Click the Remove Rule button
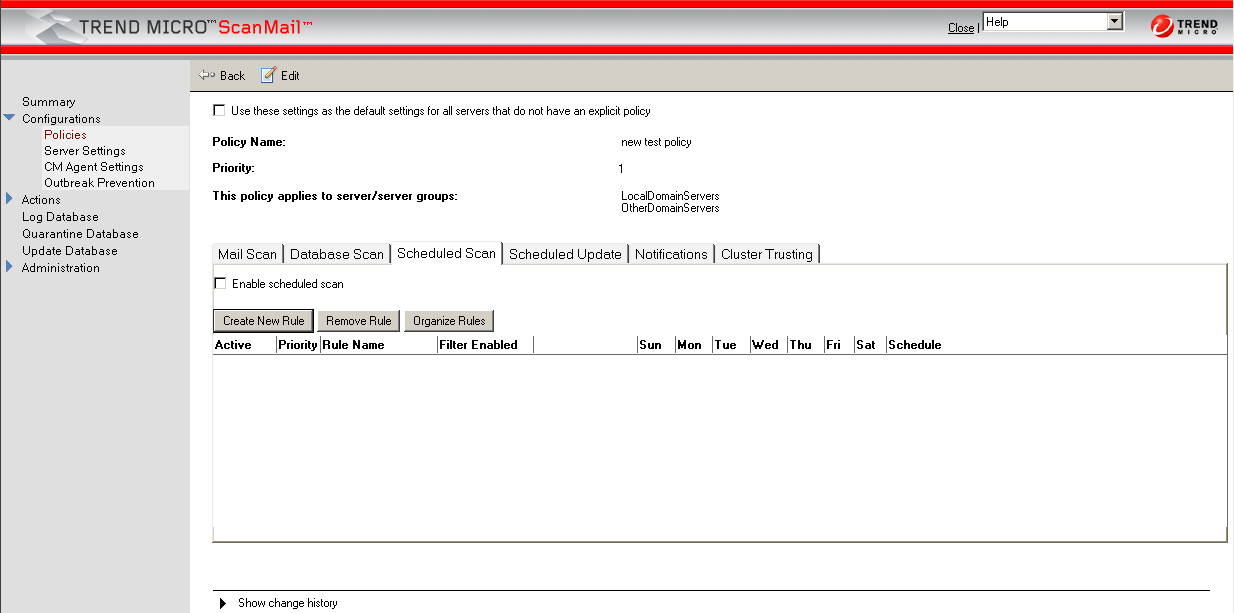 [359, 321]
